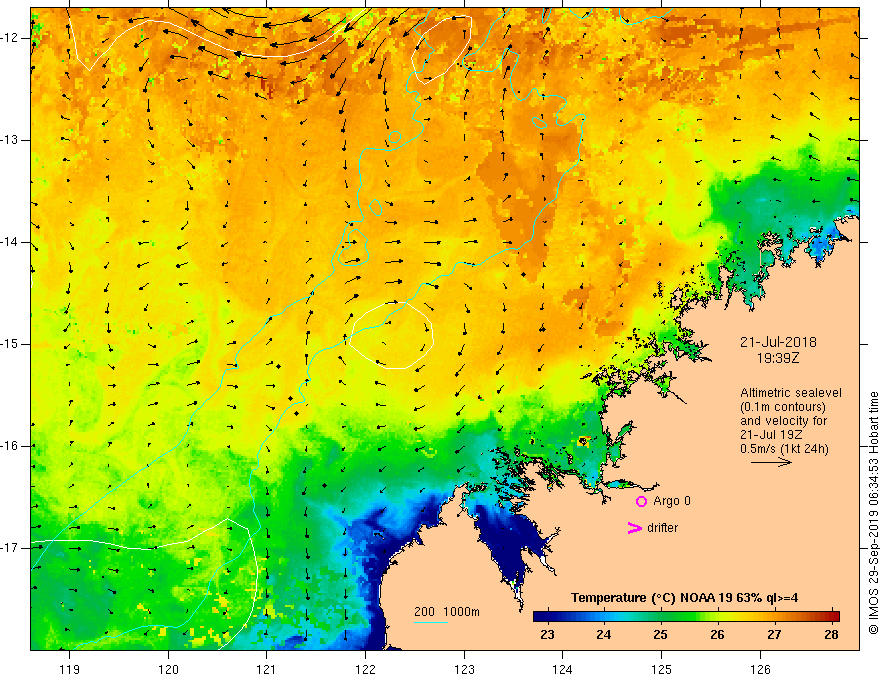This screenshot has height=680, width=880.
Task: Click the cyan 200 1000m isobath legend line
Action: click(430, 622)
